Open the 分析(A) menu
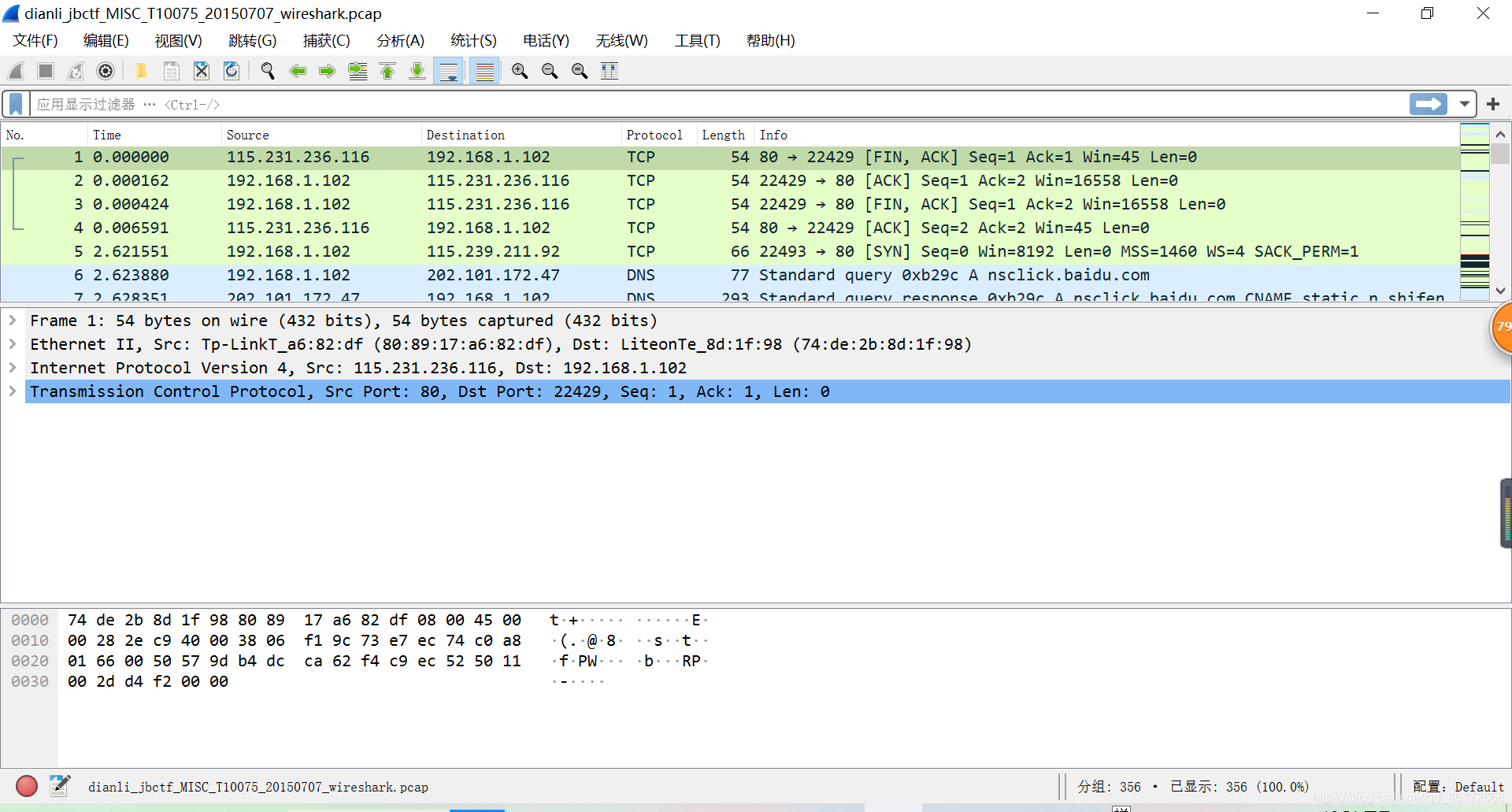This screenshot has width=1512, height=812. click(x=400, y=41)
